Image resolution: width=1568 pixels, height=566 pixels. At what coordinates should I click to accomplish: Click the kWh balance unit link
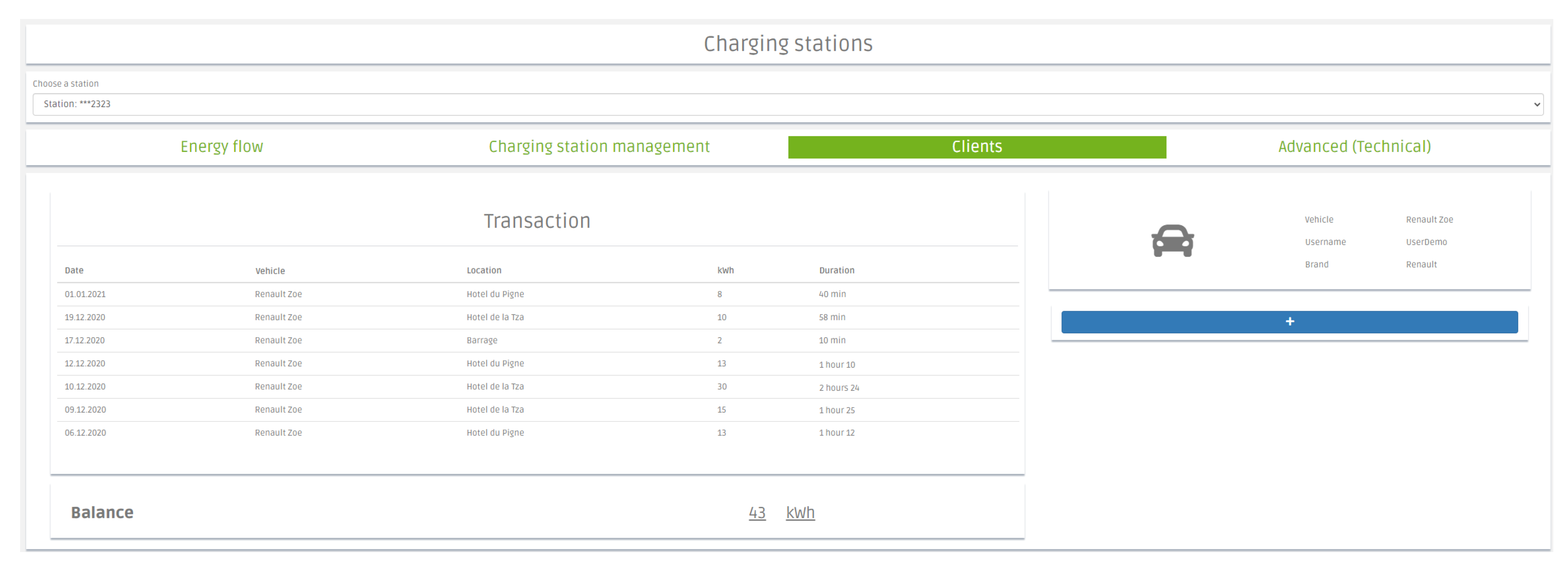[x=800, y=513]
